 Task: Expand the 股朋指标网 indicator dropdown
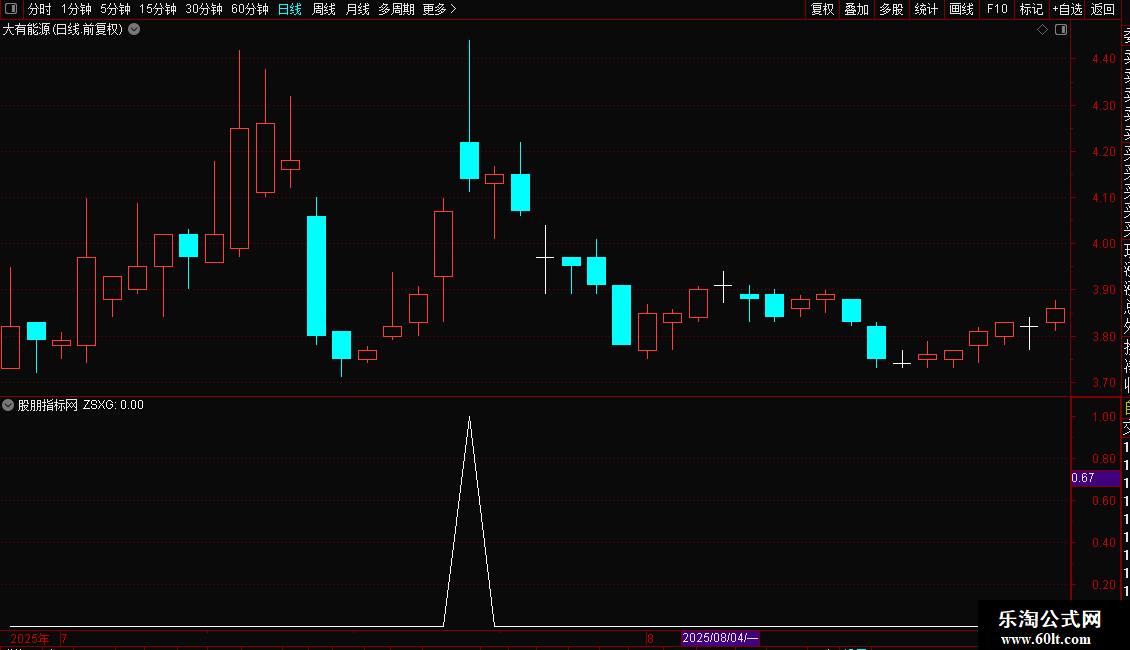8,405
